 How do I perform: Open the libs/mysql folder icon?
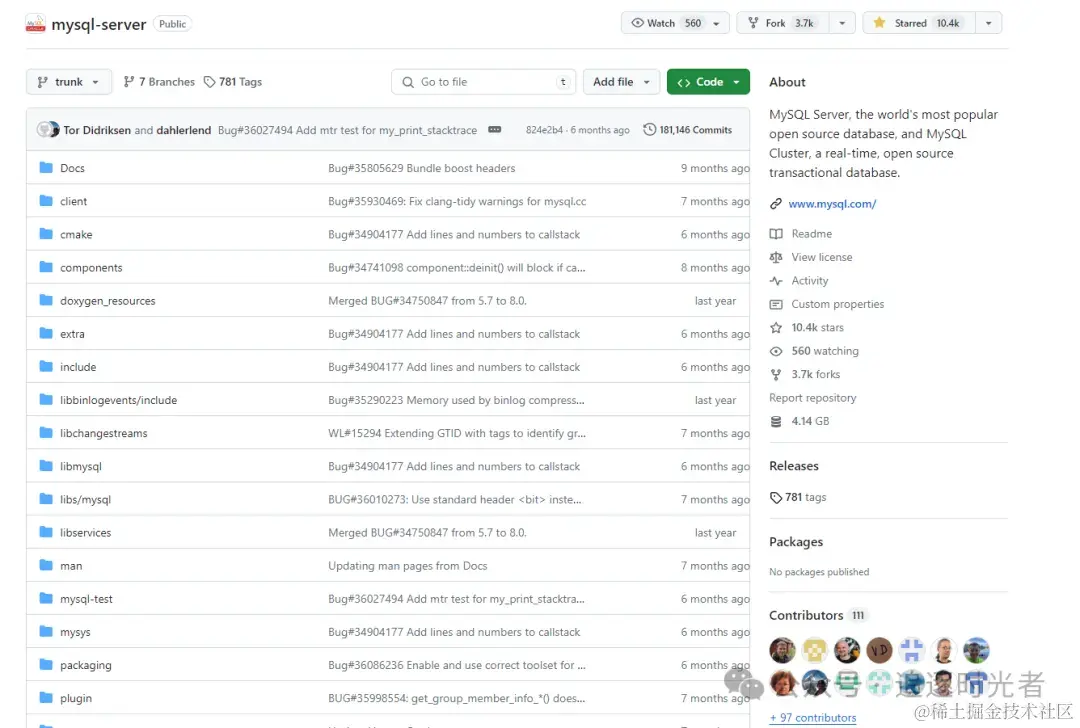point(46,499)
